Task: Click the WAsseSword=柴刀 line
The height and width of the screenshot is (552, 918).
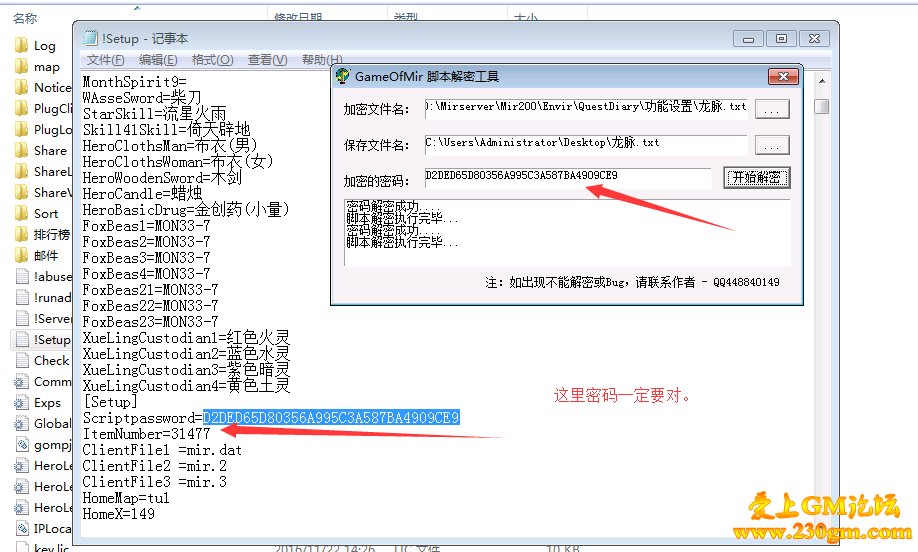Action: point(142,98)
